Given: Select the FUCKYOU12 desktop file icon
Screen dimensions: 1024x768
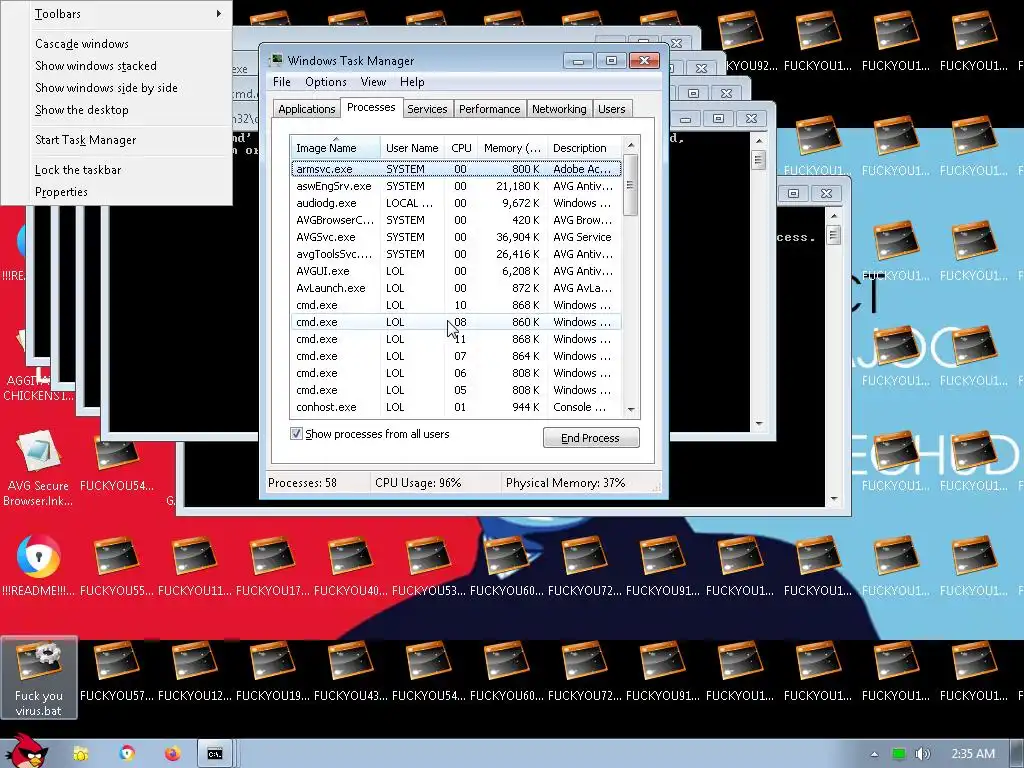Looking at the screenshot, I should 195,671.
